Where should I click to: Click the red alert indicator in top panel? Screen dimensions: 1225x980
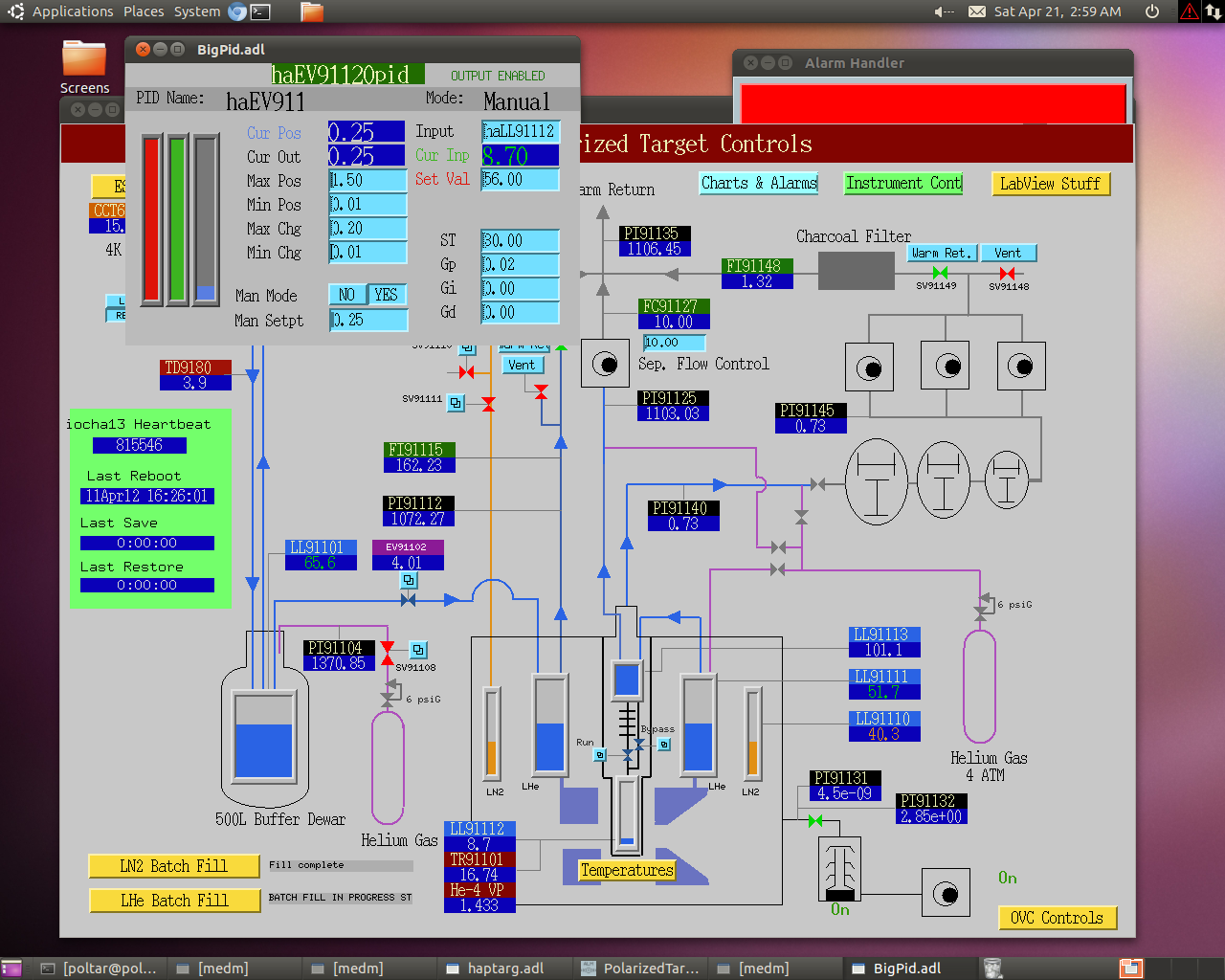(x=1189, y=11)
